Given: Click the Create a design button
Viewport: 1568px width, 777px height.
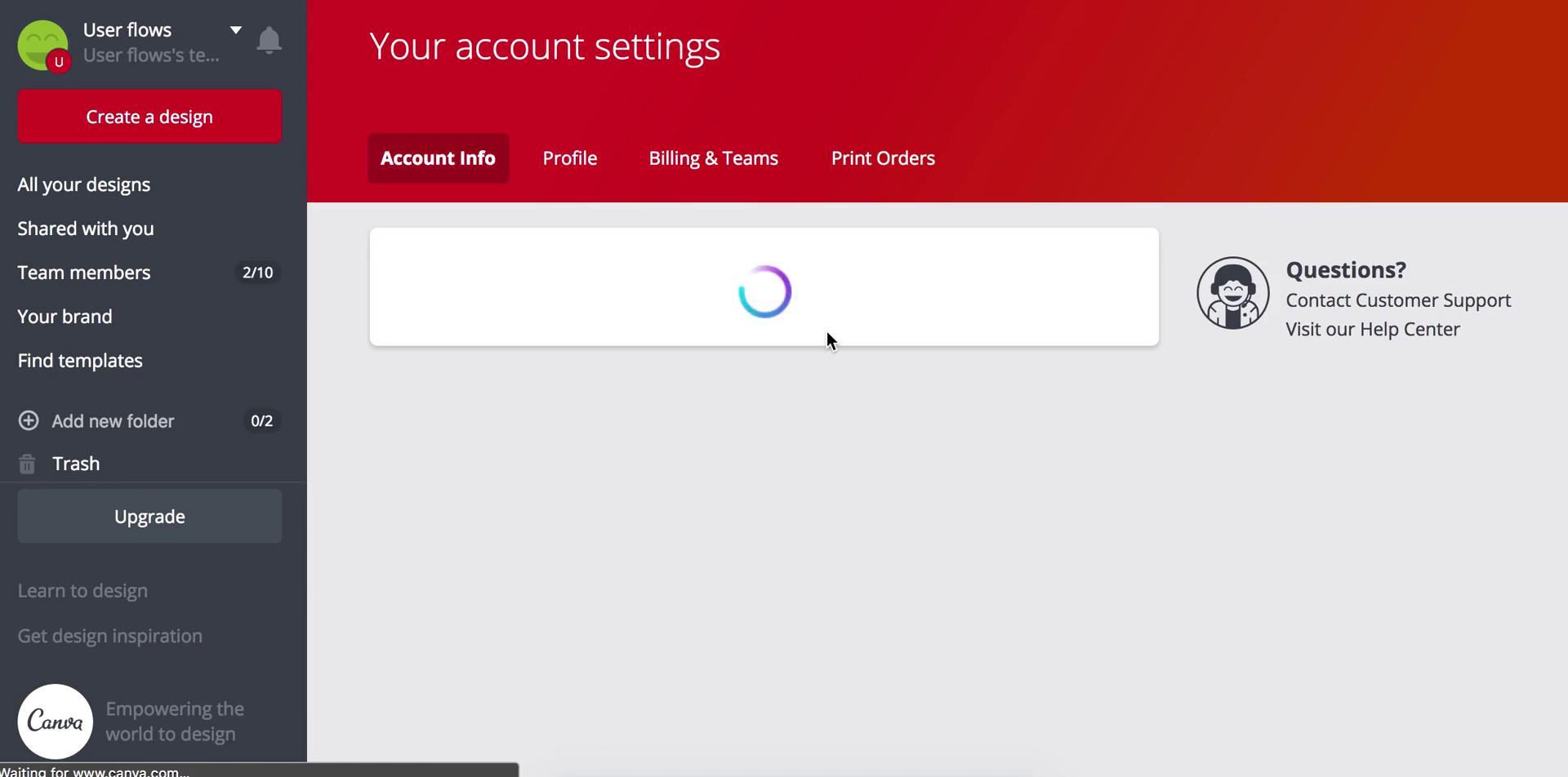Looking at the screenshot, I should (x=149, y=117).
